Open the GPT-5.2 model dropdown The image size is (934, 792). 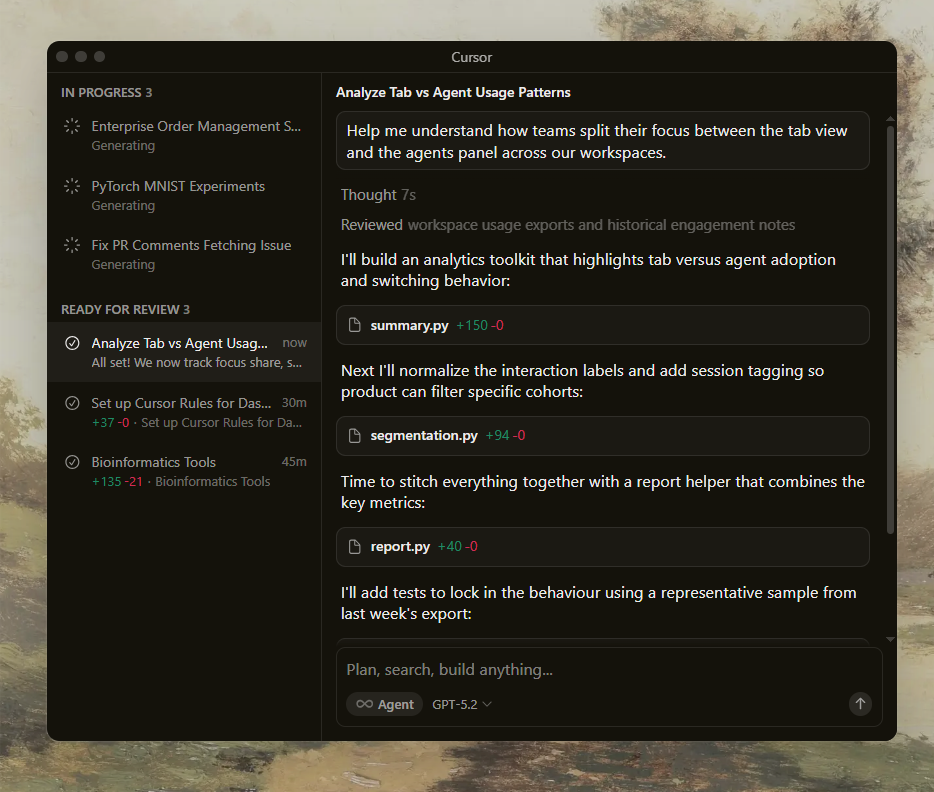(462, 705)
